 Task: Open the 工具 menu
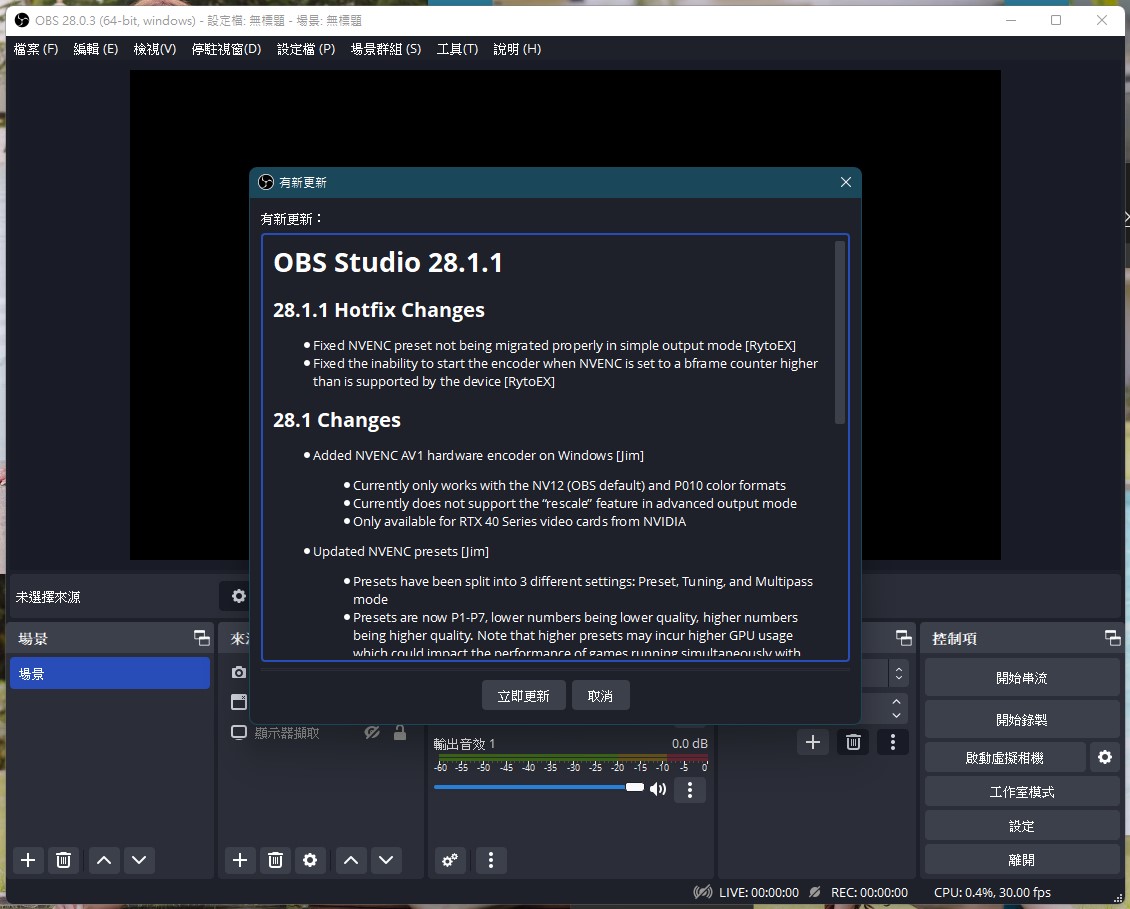[x=457, y=48]
